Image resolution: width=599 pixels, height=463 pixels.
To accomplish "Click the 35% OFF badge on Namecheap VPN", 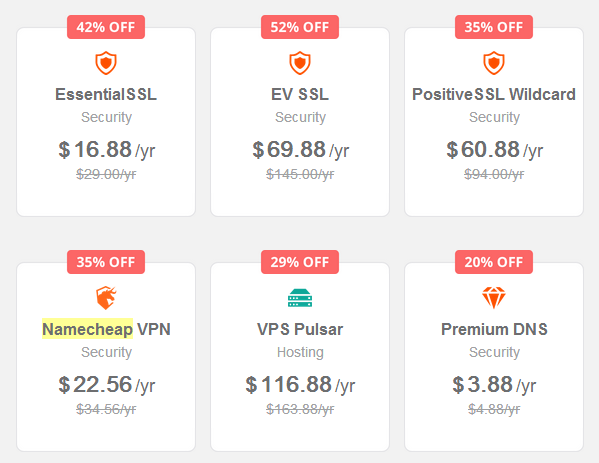I will pos(106,262).
